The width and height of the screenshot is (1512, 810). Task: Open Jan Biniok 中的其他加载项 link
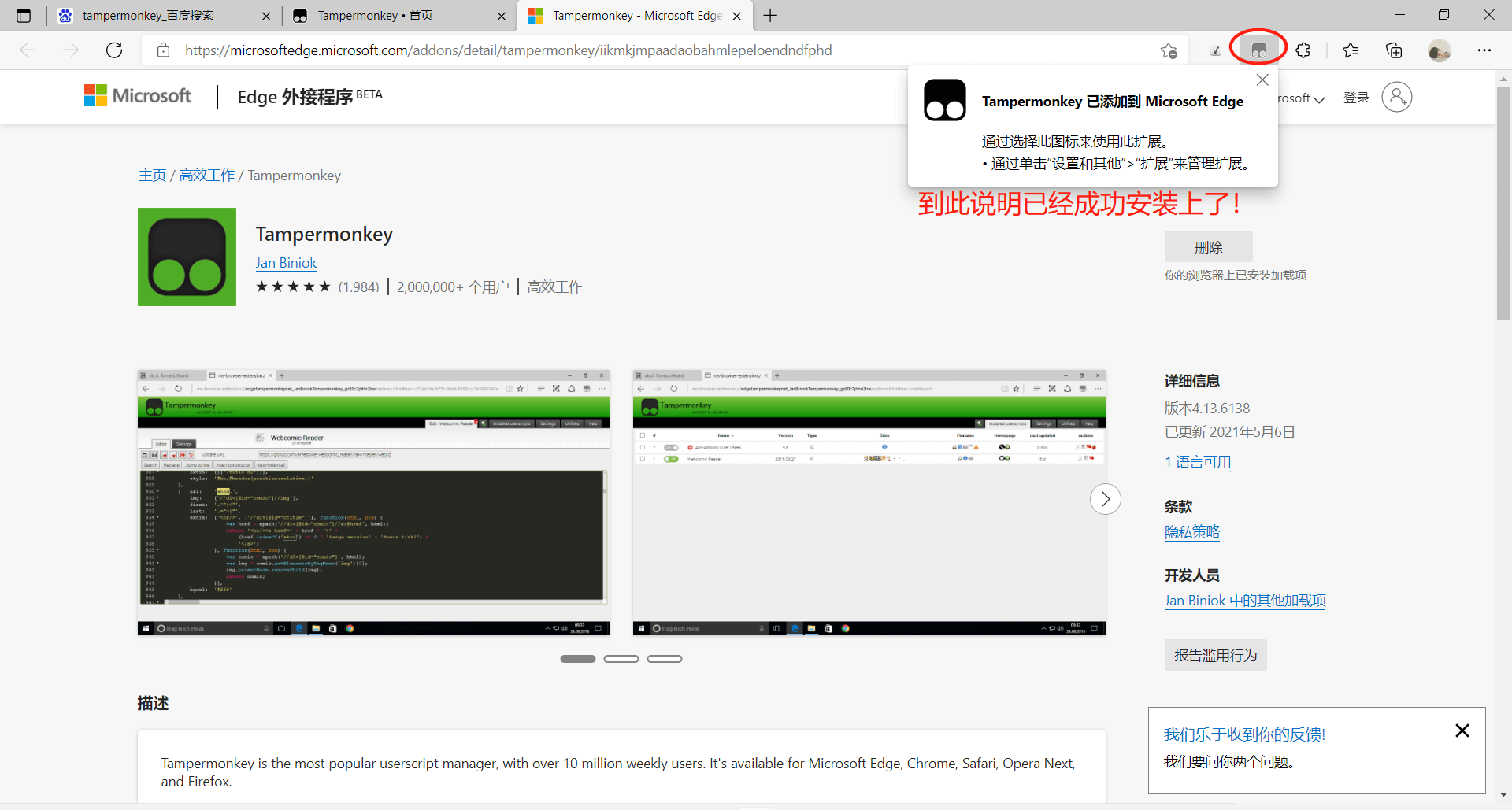[1245, 601]
